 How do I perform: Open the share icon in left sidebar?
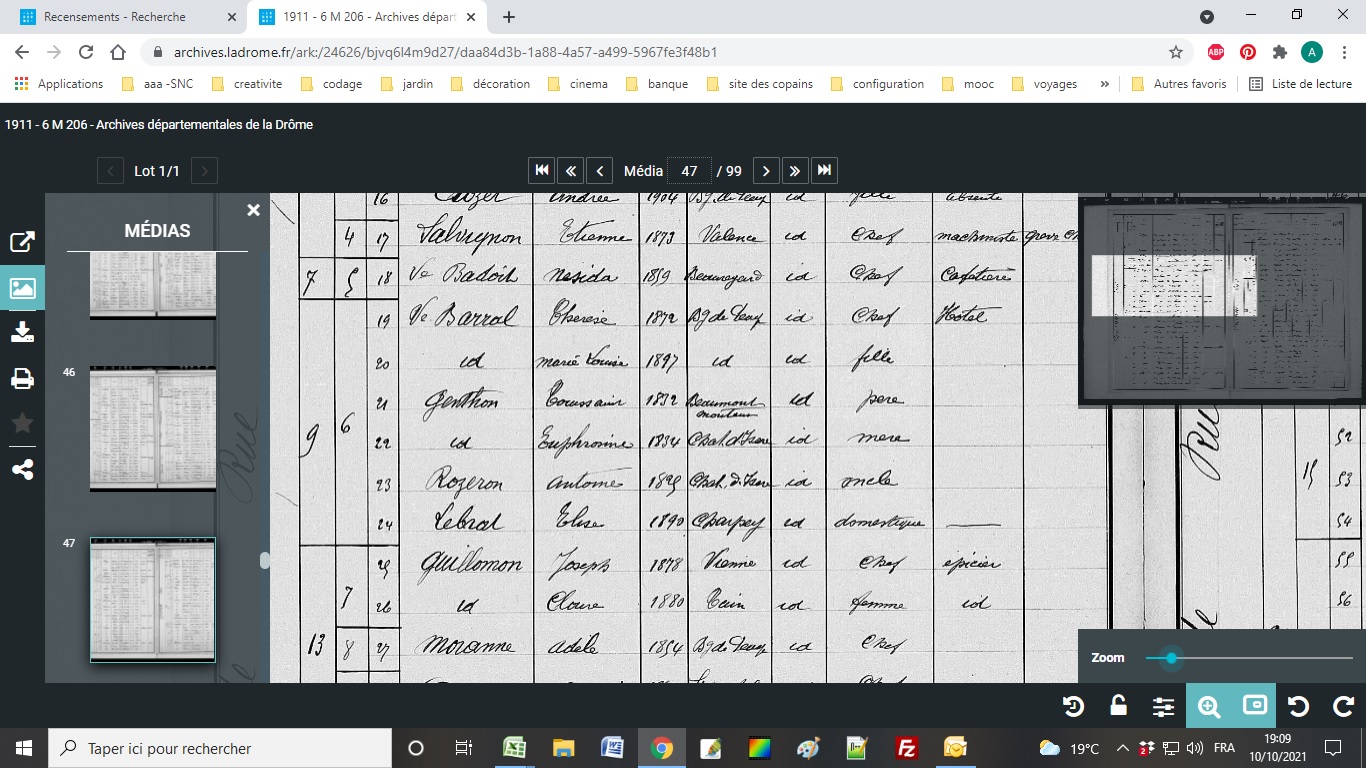(22, 470)
